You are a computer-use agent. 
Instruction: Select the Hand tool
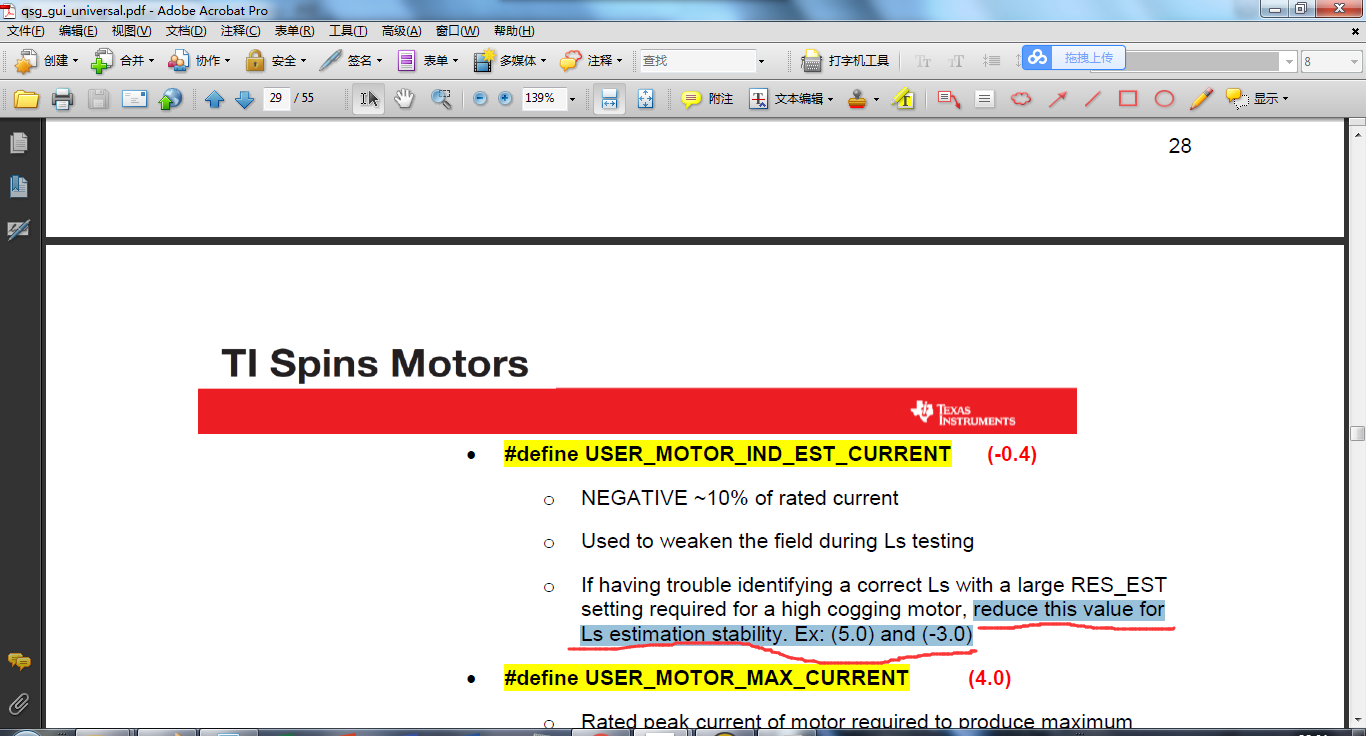click(404, 99)
